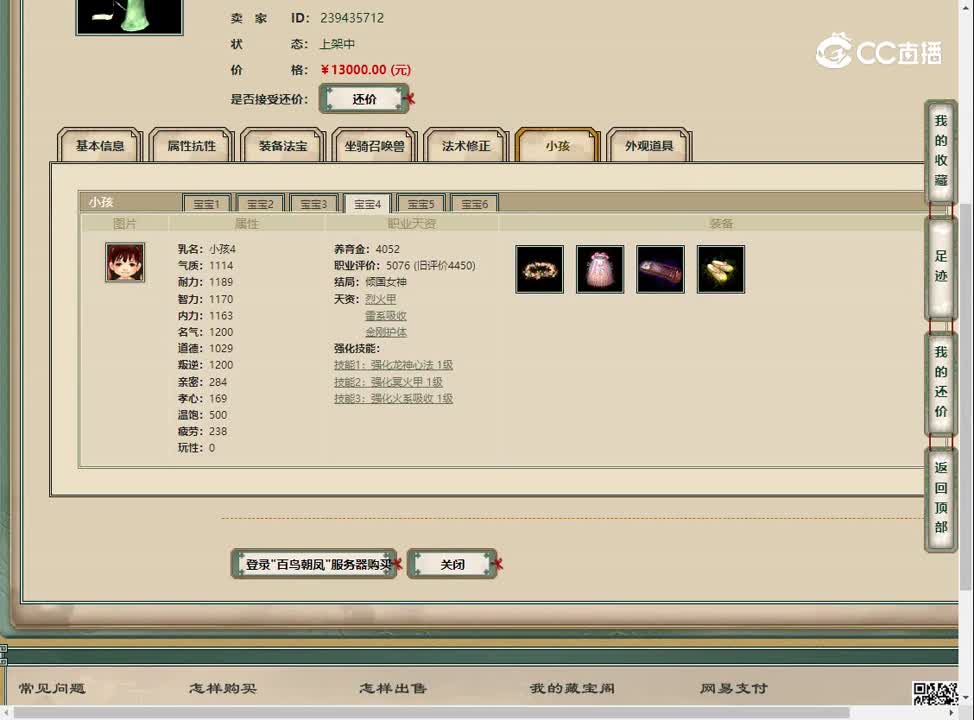Click the yellow shoes equipment icon
Viewport: 974px width, 720px height.
tap(721, 270)
